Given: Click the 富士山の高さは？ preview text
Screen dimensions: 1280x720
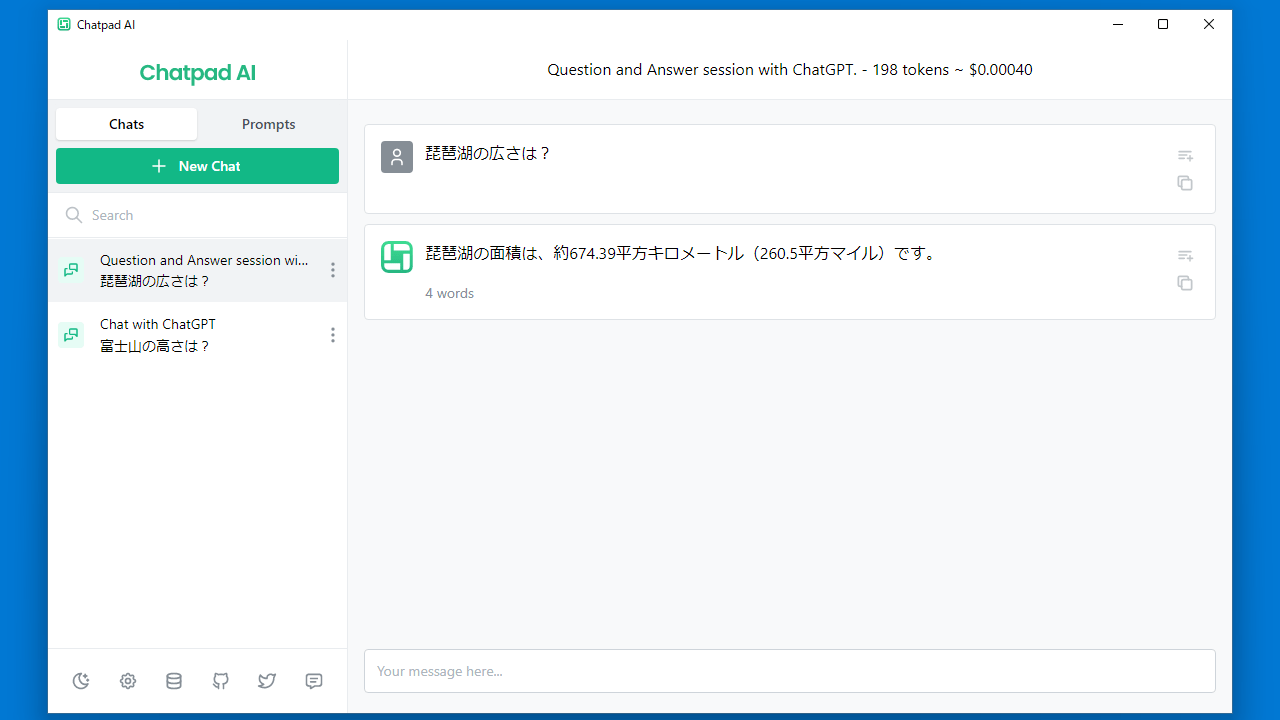Looking at the screenshot, I should point(155,346).
